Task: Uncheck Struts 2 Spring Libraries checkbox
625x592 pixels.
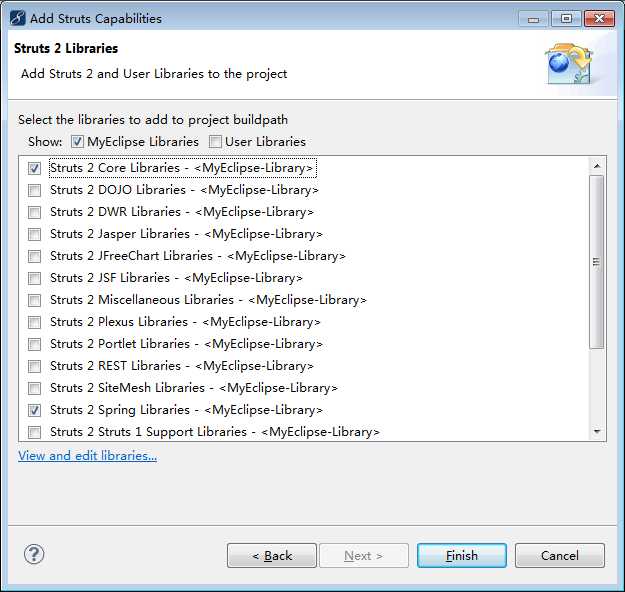Action: [34, 410]
